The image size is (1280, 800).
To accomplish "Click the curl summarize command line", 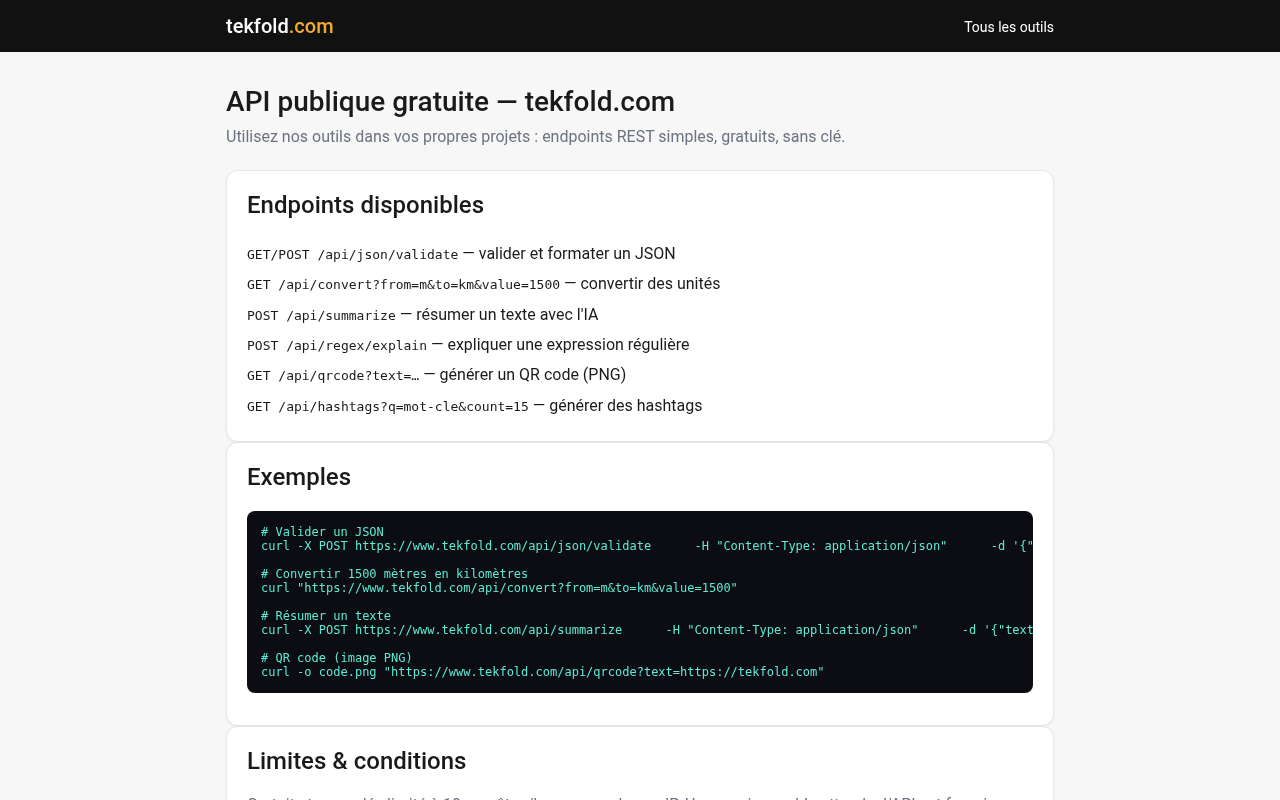I will pyautogui.click(x=647, y=630).
